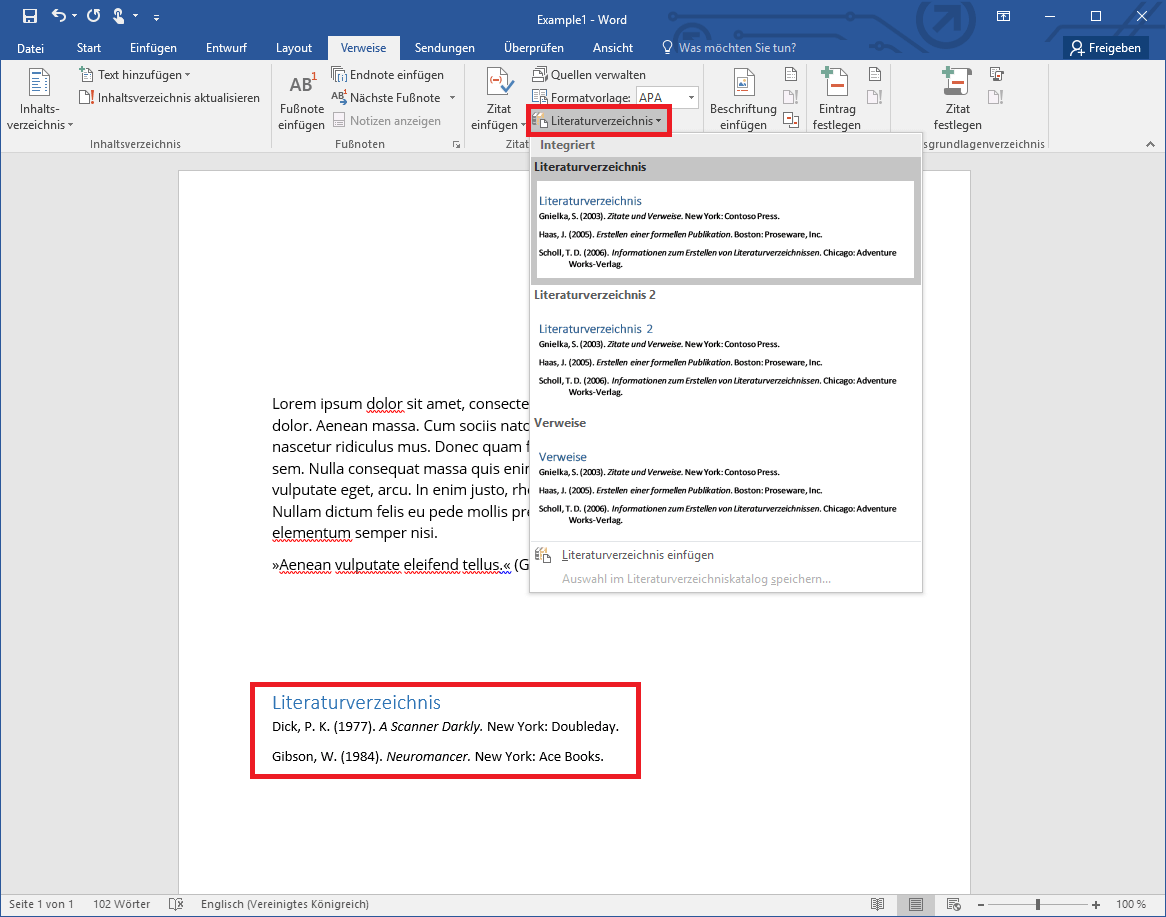Screen dimensions: 1166x917
Task: Click the proofing errors icon in status bar
Action: (x=176, y=904)
